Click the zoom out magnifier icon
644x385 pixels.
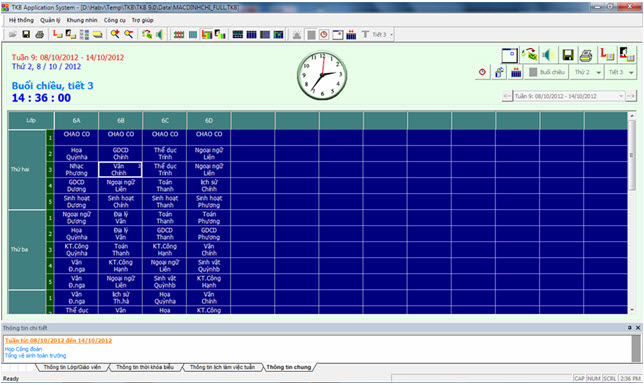click(x=129, y=35)
